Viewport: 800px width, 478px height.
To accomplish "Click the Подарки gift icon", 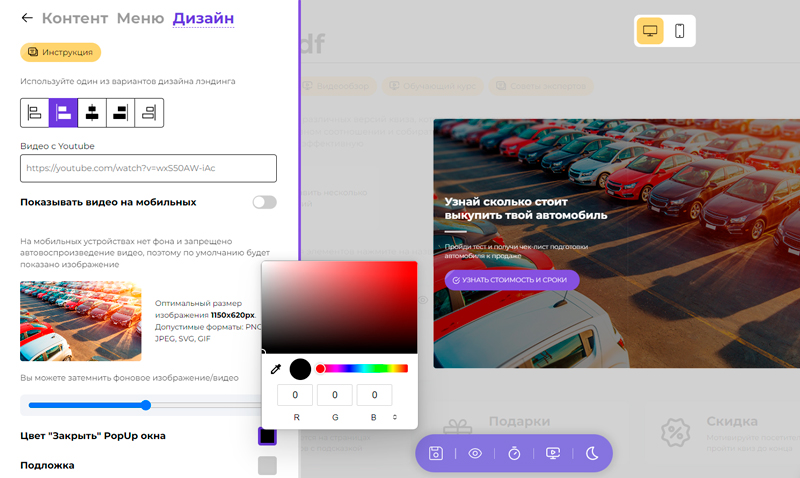I will [x=458, y=427].
